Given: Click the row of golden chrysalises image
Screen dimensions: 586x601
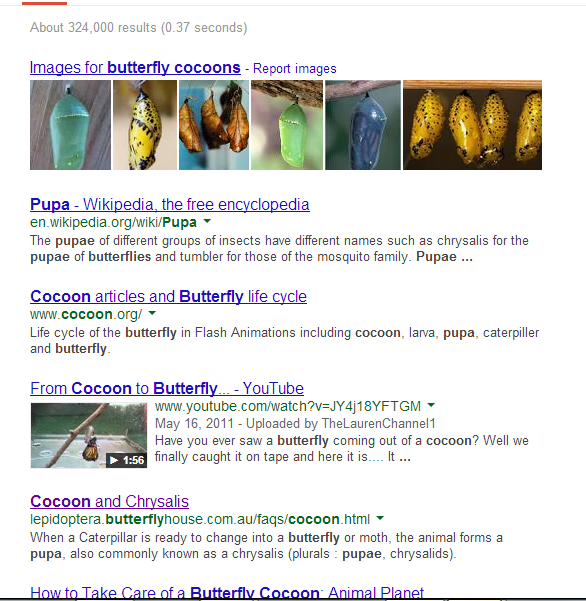Looking at the screenshot, I should point(473,125).
